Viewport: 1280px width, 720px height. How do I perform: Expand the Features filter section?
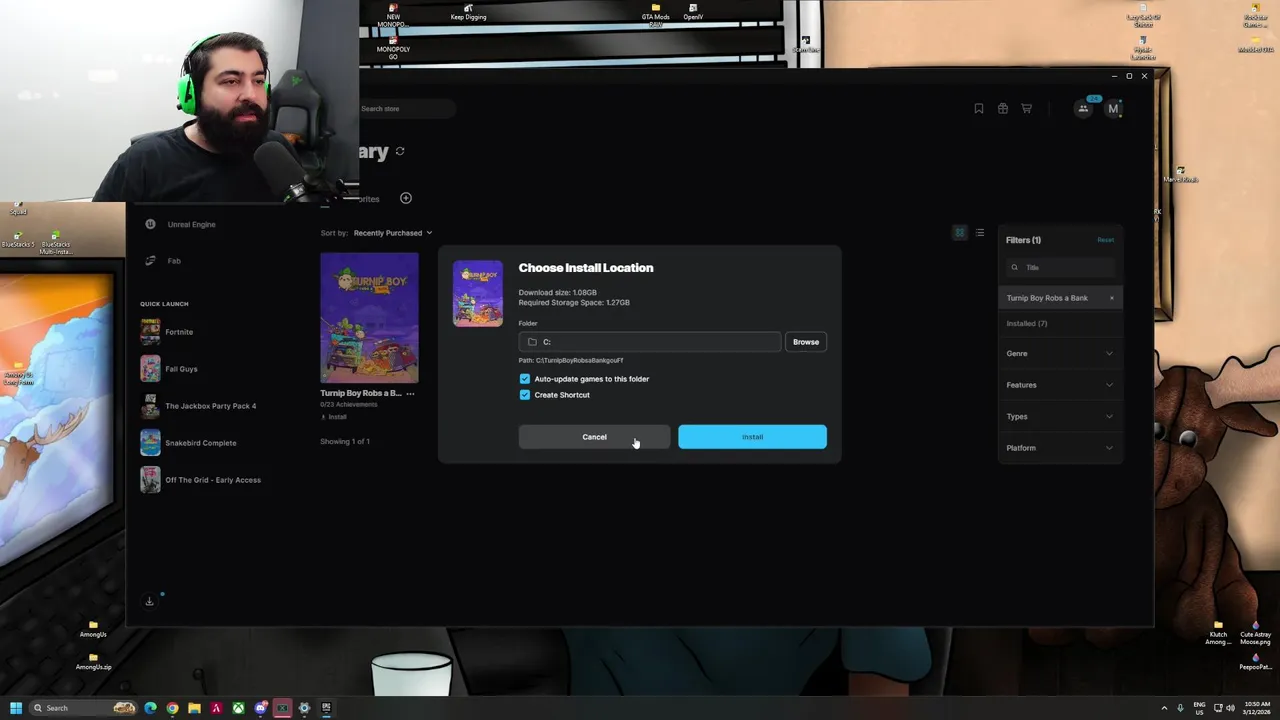click(x=1060, y=385)
